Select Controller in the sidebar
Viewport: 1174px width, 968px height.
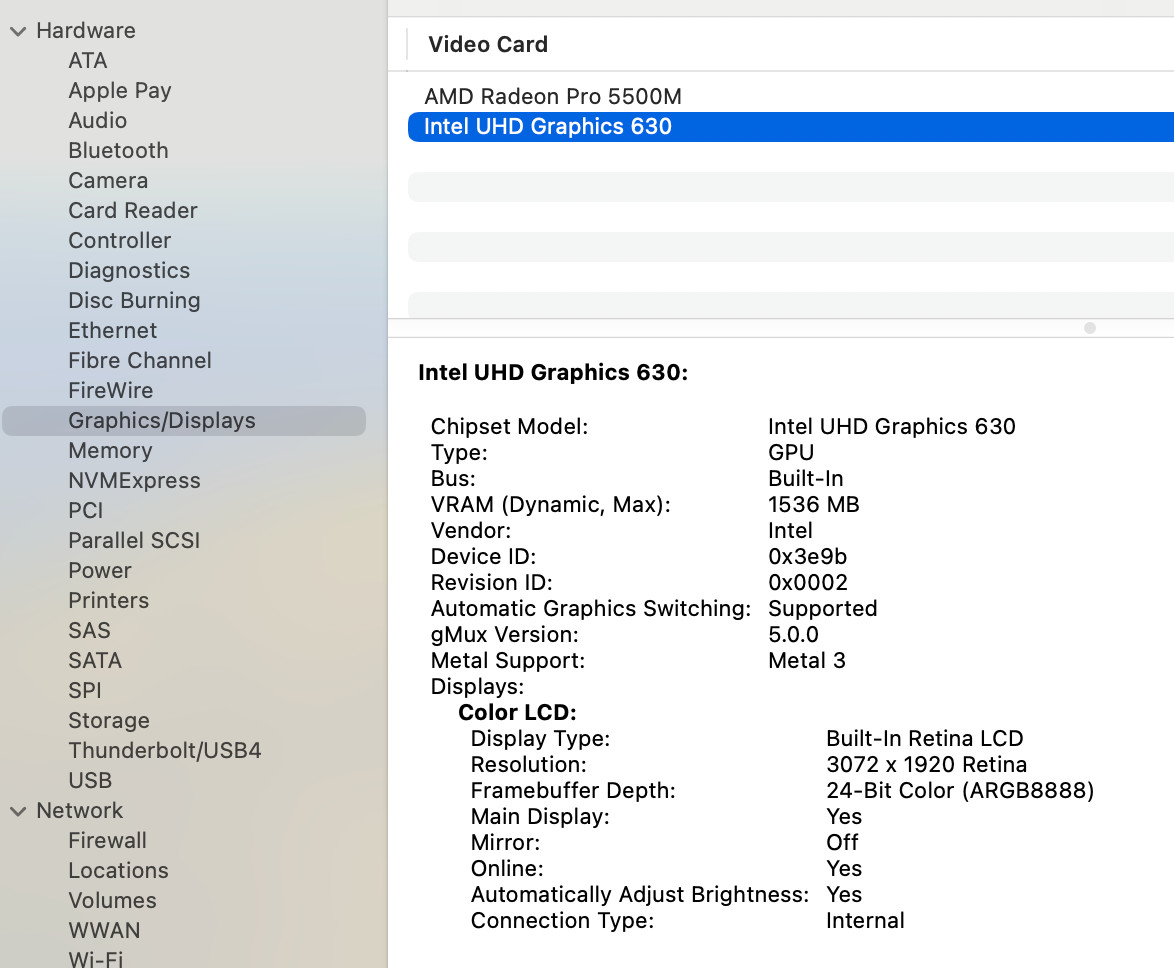[x=120, y=240]
